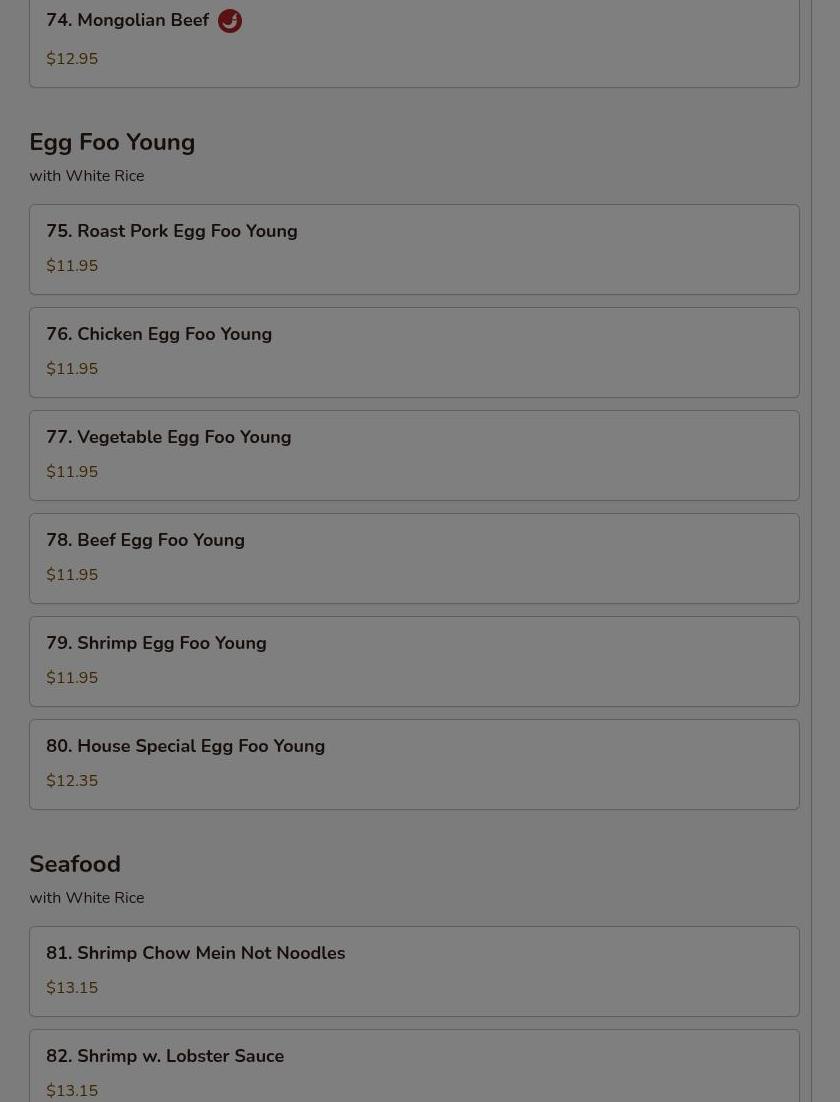The image size is (840, 1102).
Task: Choose 82. Shrimp w. Lobster Sauce
Action: click(414, 1066)
